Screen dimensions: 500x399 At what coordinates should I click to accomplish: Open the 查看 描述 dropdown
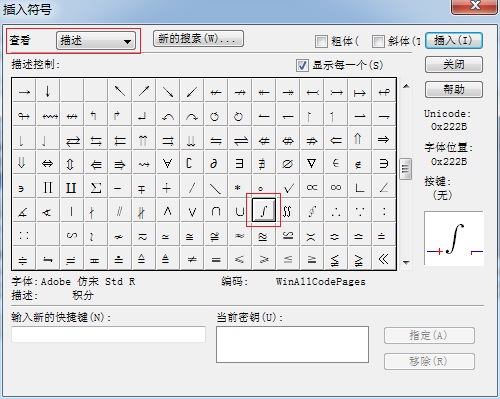96,41
